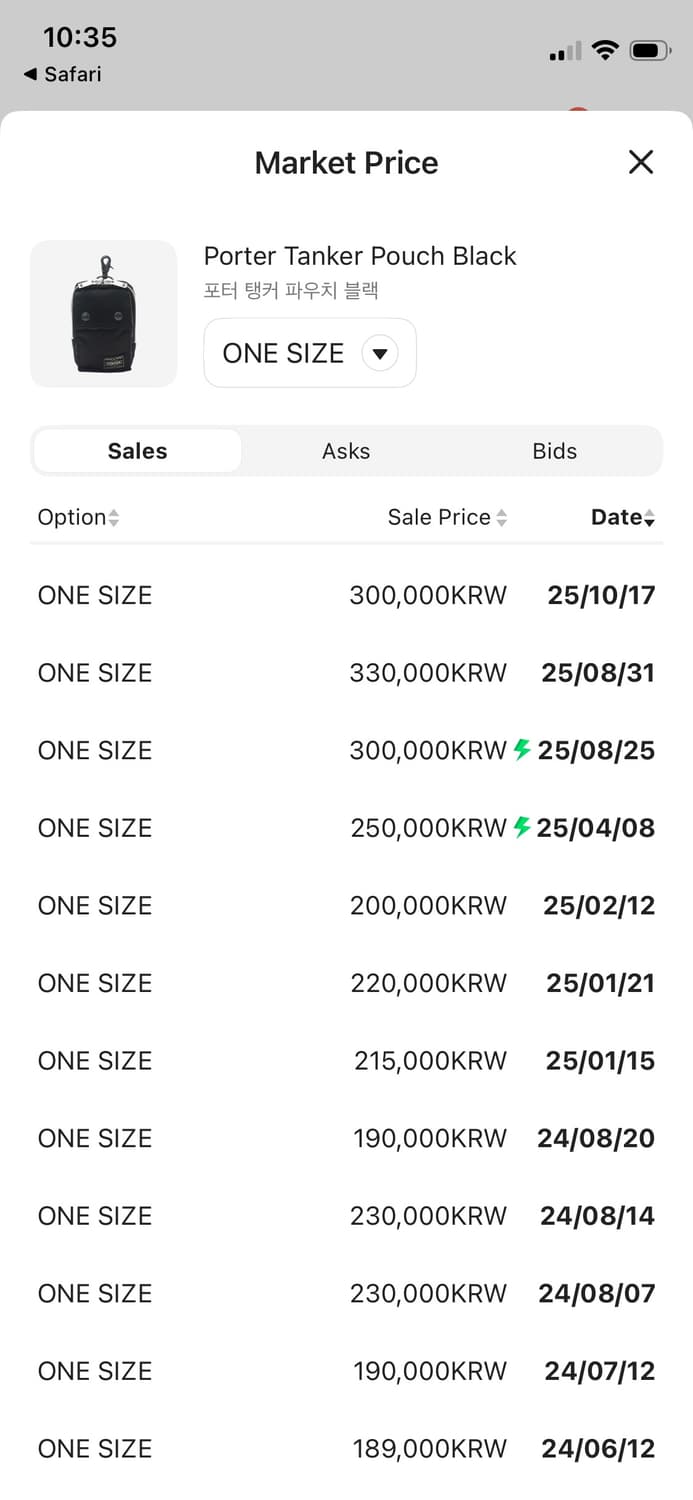The height and width of the screenshot is (1500, 693).
Task: Select the 25/10/17 sale row
Action: coord(346,595)
